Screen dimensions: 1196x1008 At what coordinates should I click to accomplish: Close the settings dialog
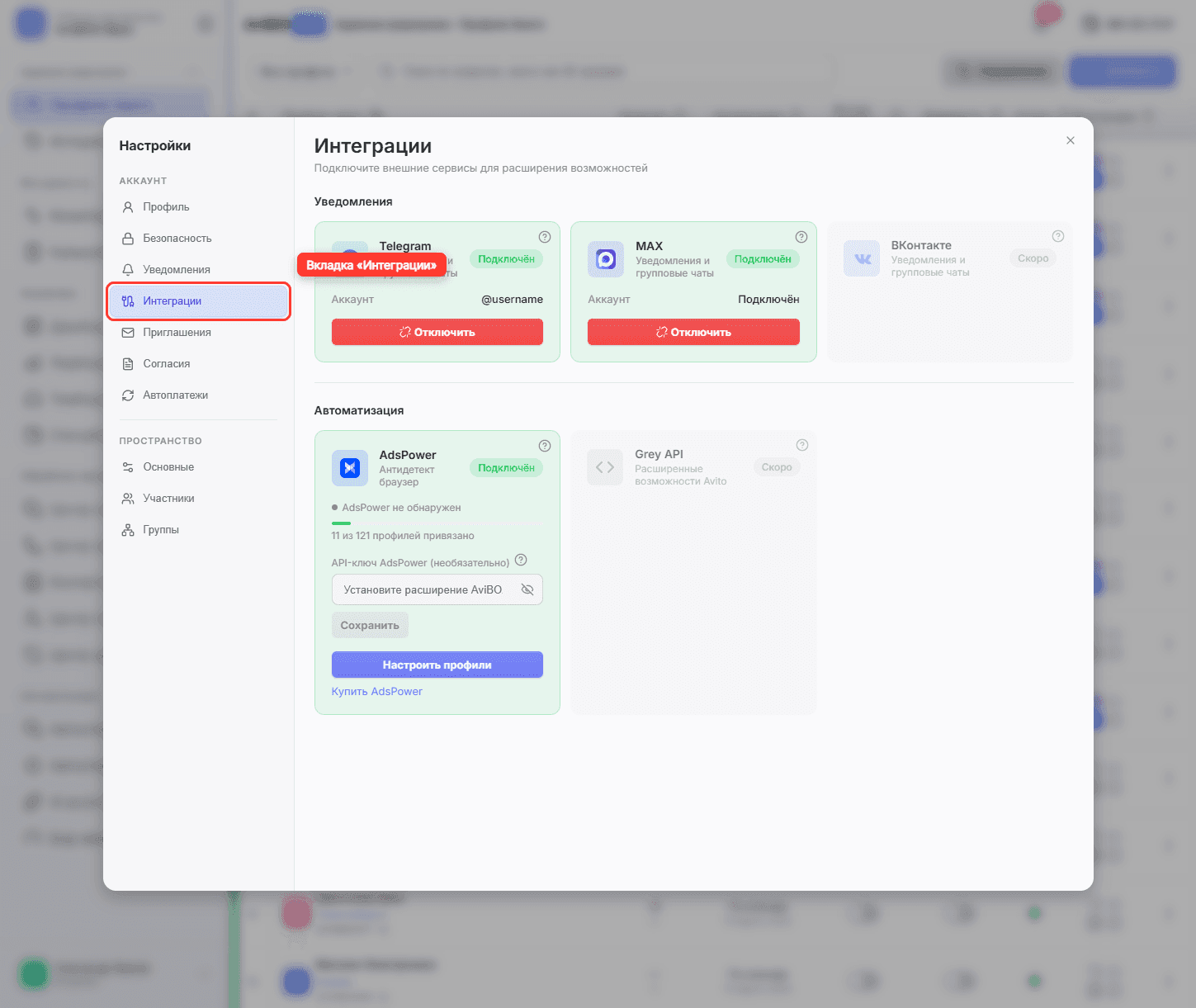1071,140
